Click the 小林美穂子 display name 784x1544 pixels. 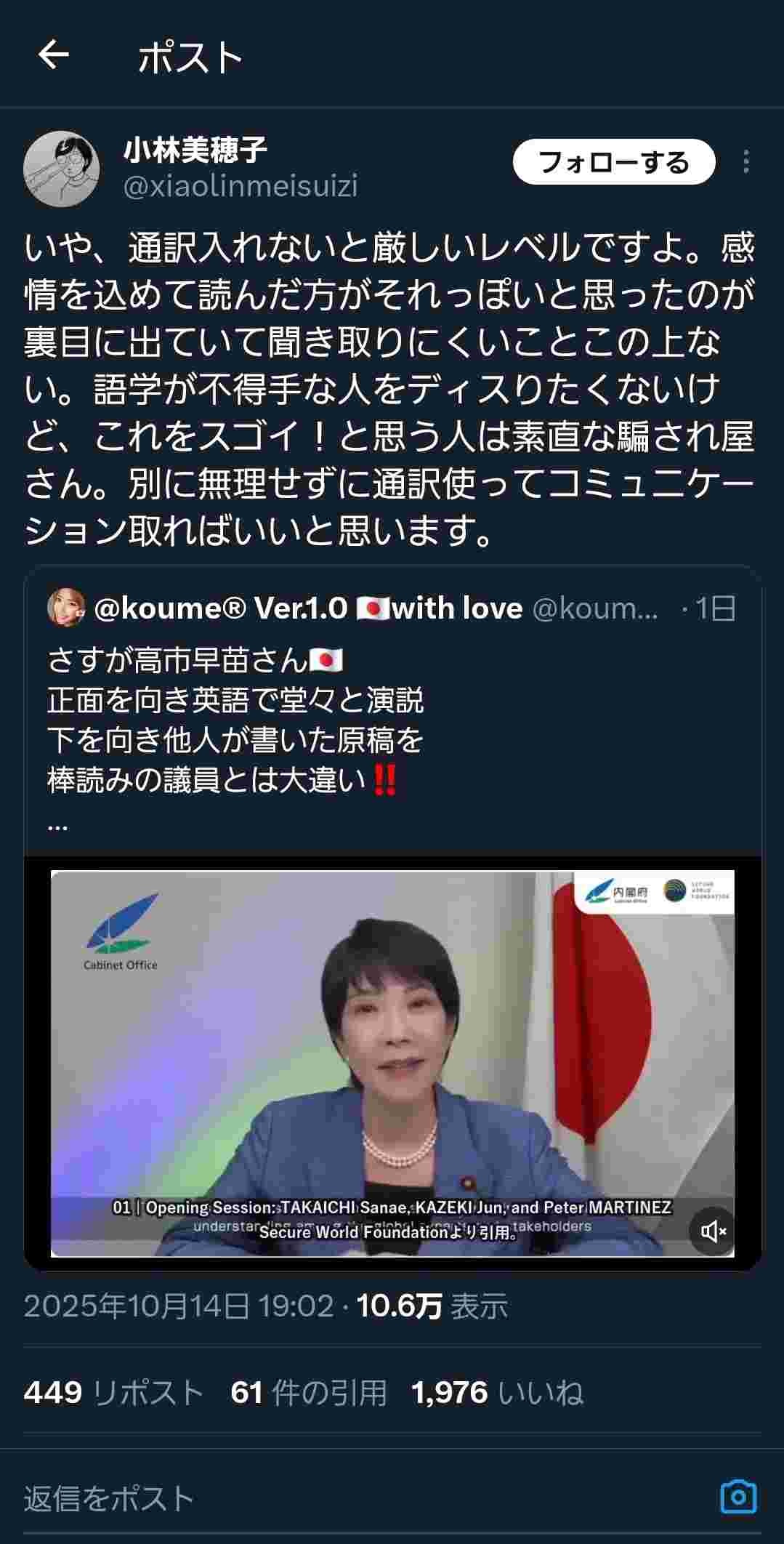pyautogui.click(x=195, y=150)
